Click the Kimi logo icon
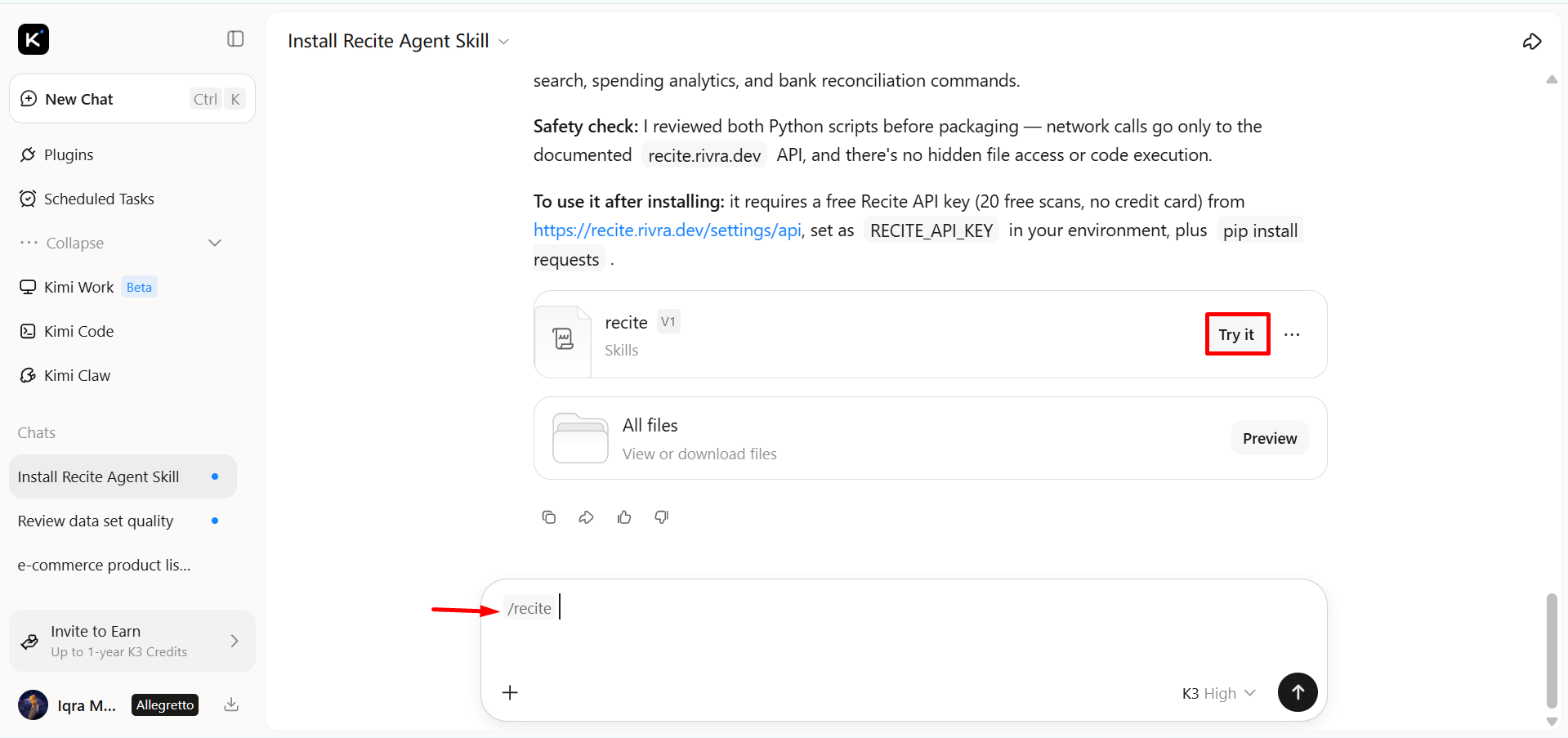1568x738 pixels. [34, 39]
